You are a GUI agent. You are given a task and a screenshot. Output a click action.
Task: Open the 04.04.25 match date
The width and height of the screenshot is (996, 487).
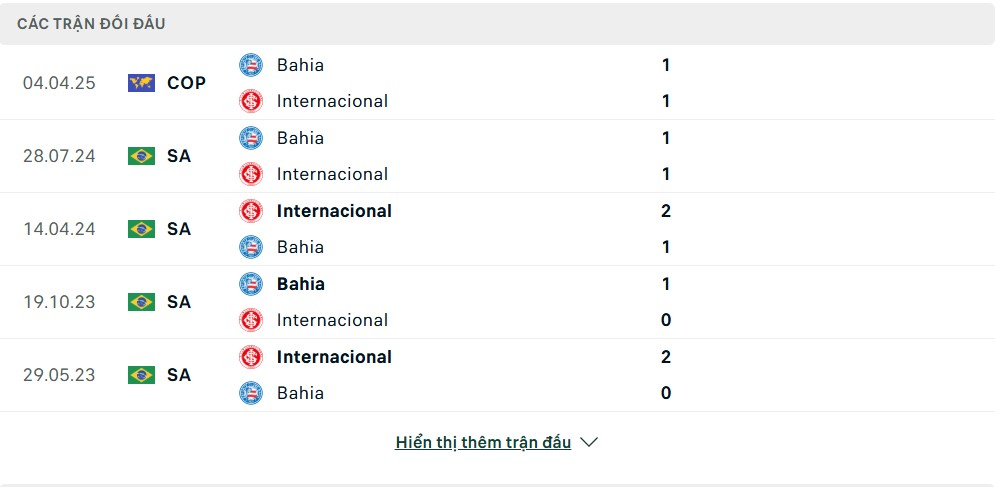(59, 83)
